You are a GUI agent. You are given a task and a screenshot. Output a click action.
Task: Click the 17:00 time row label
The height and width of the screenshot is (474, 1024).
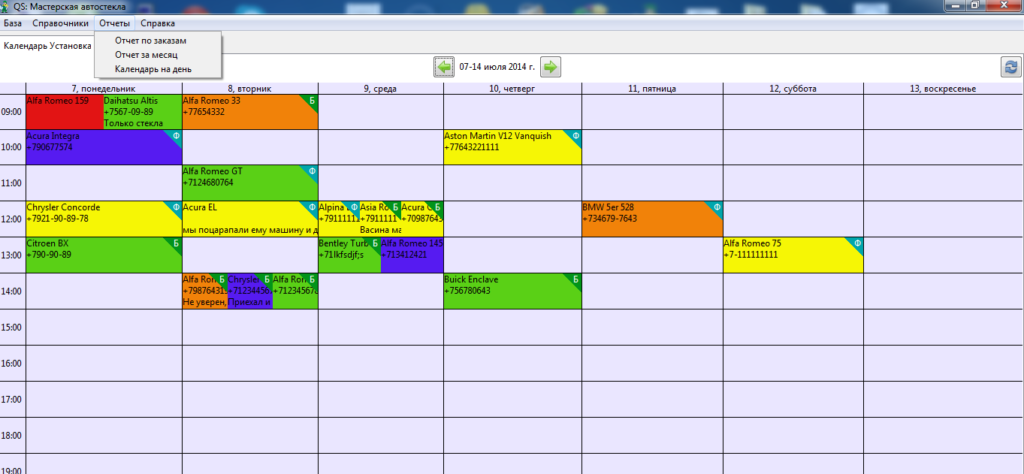pyautogui.click(x=13, y=399)
